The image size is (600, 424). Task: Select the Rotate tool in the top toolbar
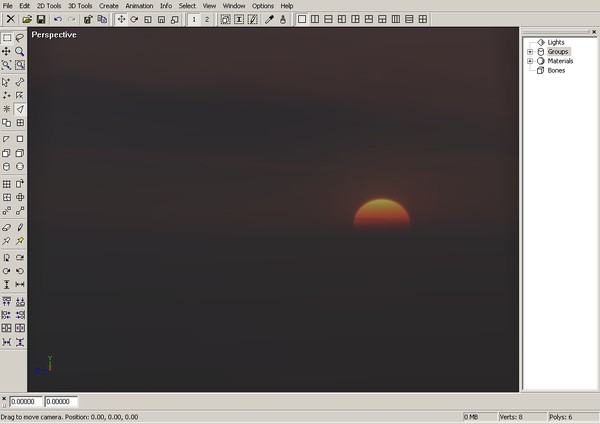[x=134, y=19]
